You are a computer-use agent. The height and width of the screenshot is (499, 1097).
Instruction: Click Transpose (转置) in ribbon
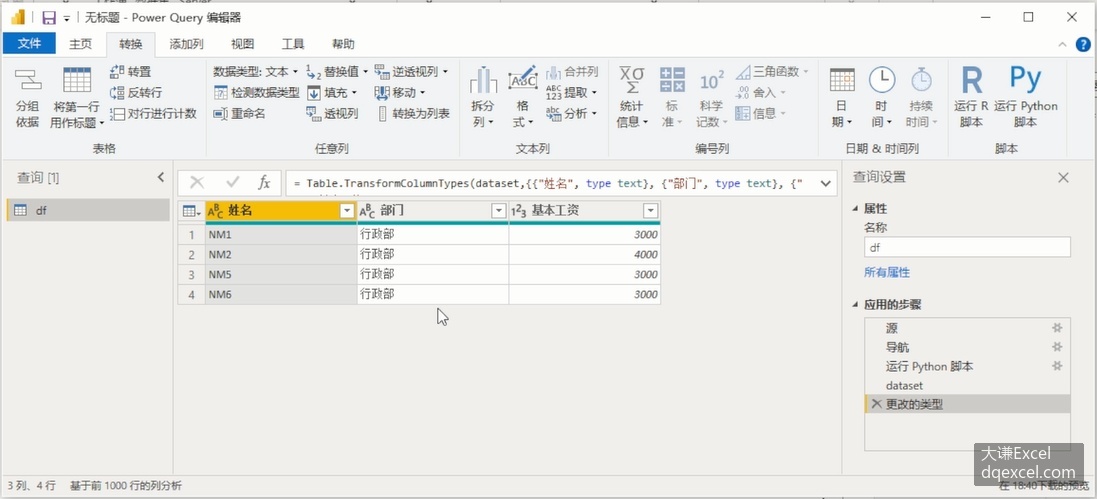tap(131, 71)
